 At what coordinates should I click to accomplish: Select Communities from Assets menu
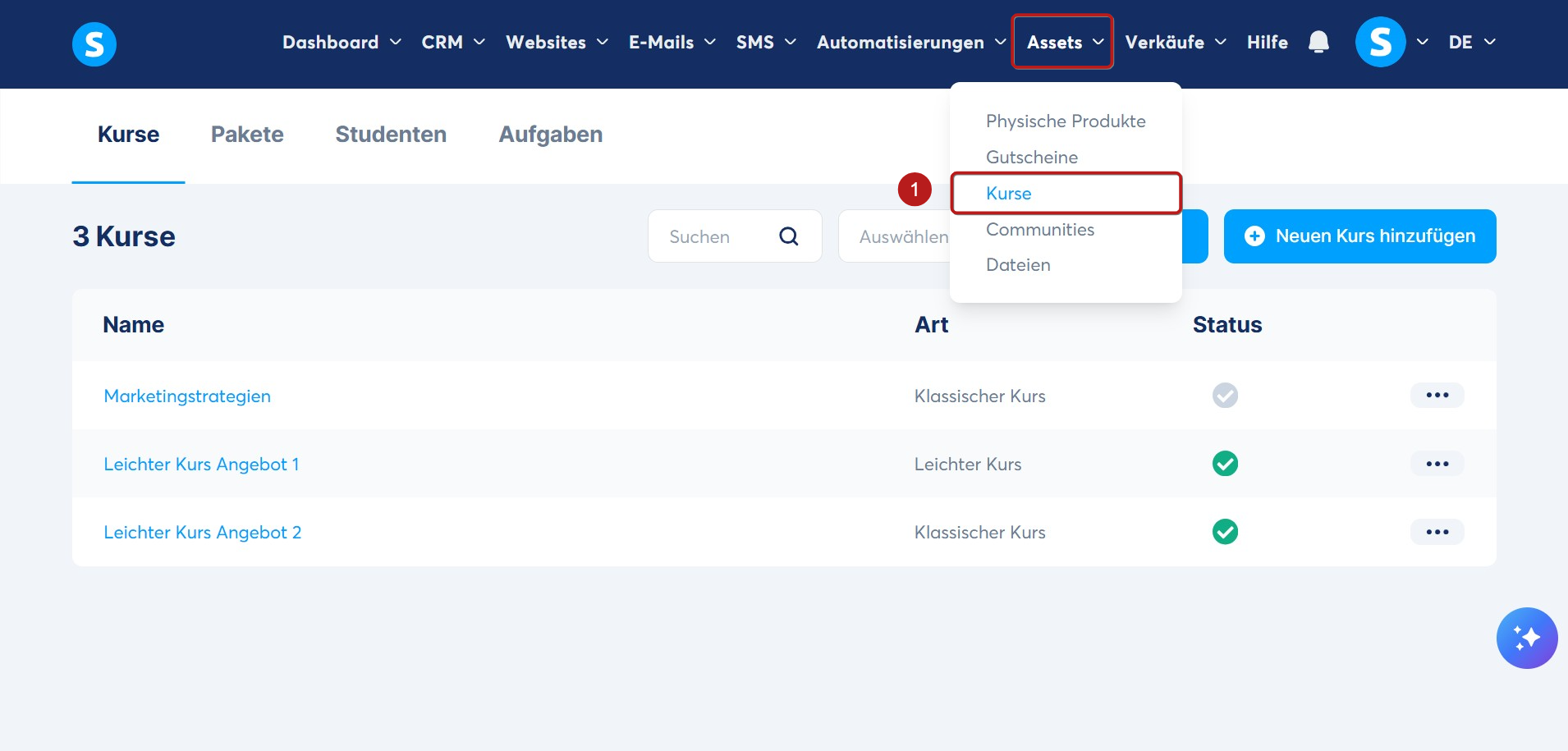click(1040, 229)
